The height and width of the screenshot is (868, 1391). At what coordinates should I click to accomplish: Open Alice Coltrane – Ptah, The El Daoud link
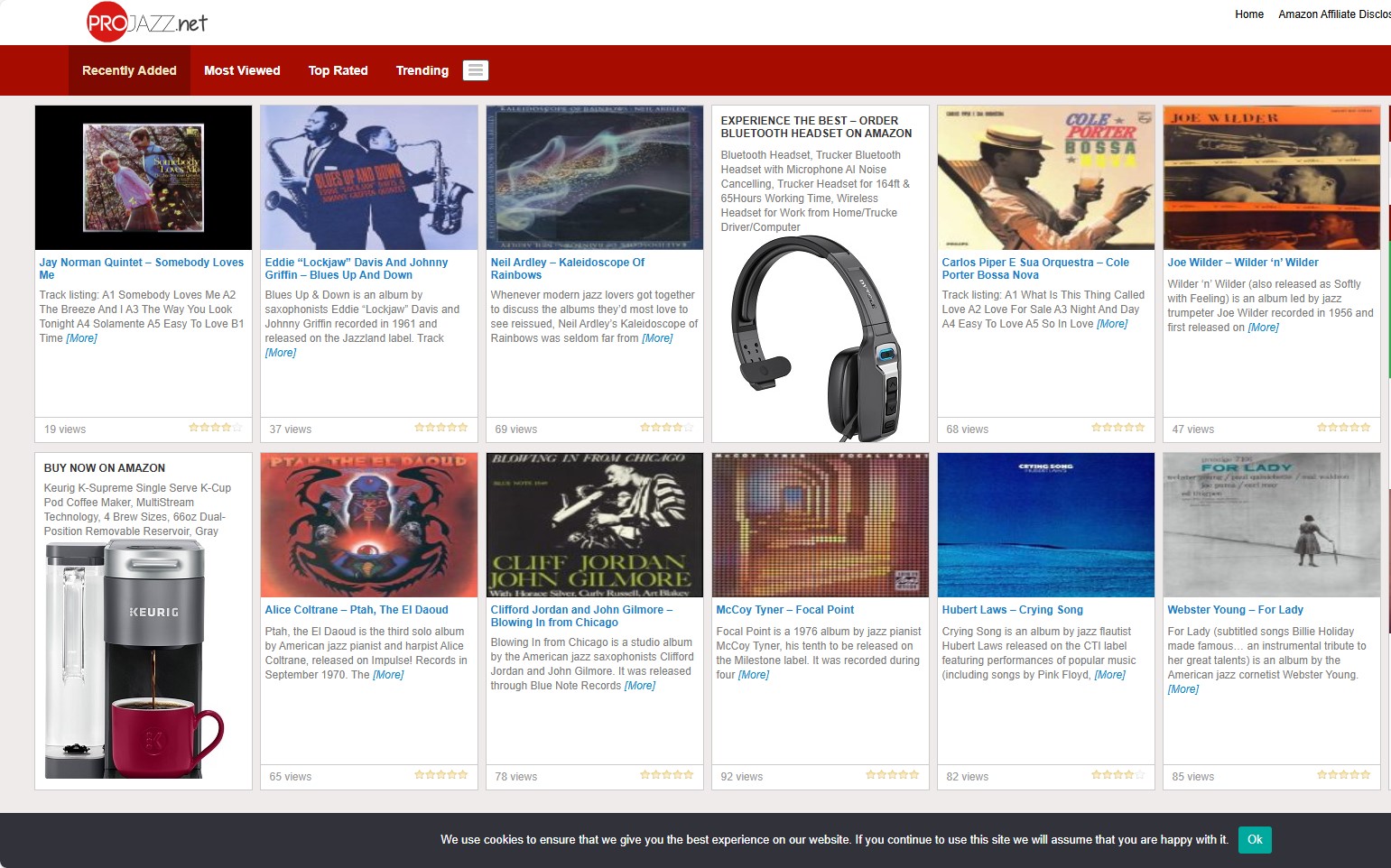(357, 610)
